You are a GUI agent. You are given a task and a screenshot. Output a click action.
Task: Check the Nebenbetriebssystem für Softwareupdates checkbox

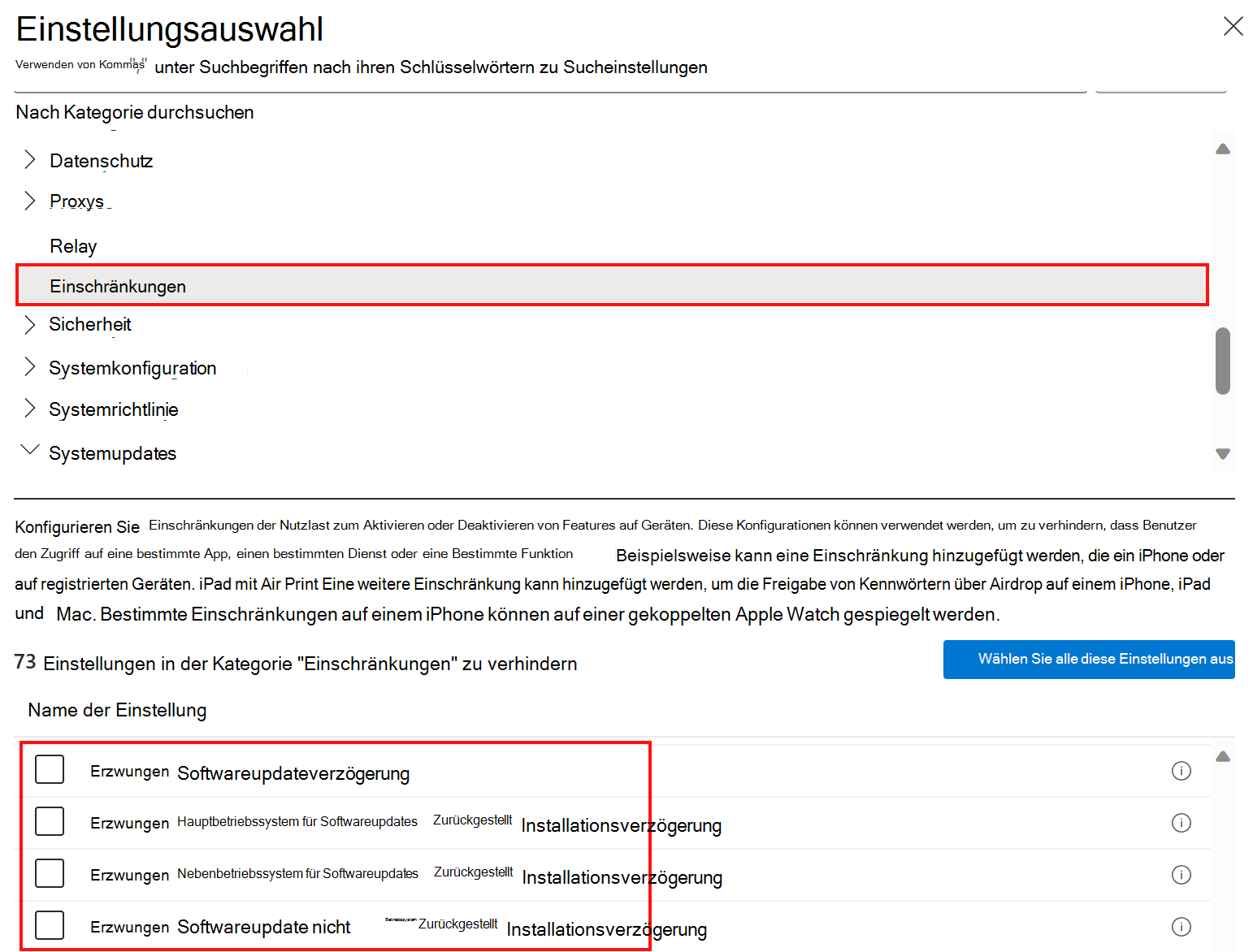tap(50, 872)
